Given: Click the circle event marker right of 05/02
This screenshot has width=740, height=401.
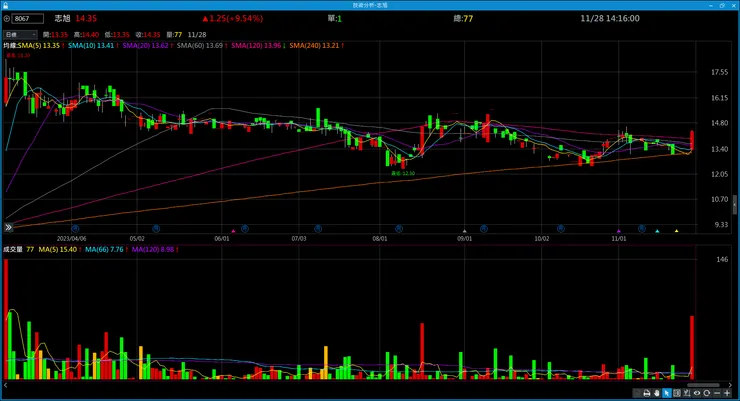Looking at the screenshot, I should point(156,229).
